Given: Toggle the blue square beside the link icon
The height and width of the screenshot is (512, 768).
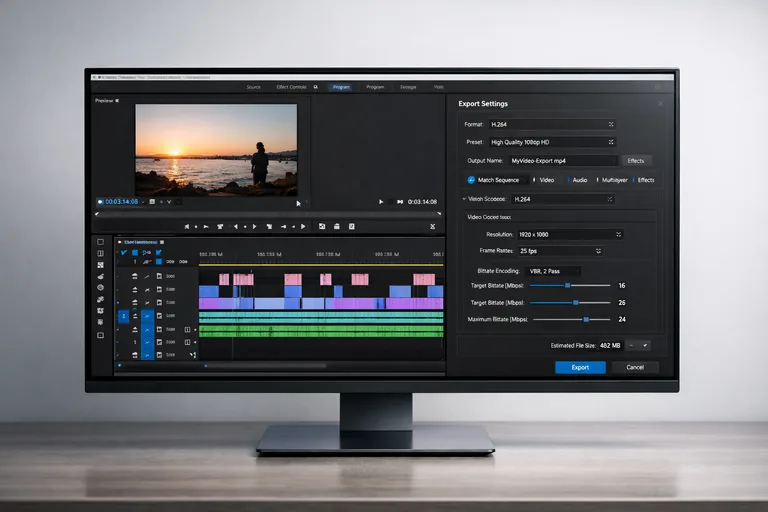Looking at the screenshot, I should [135, 252].
